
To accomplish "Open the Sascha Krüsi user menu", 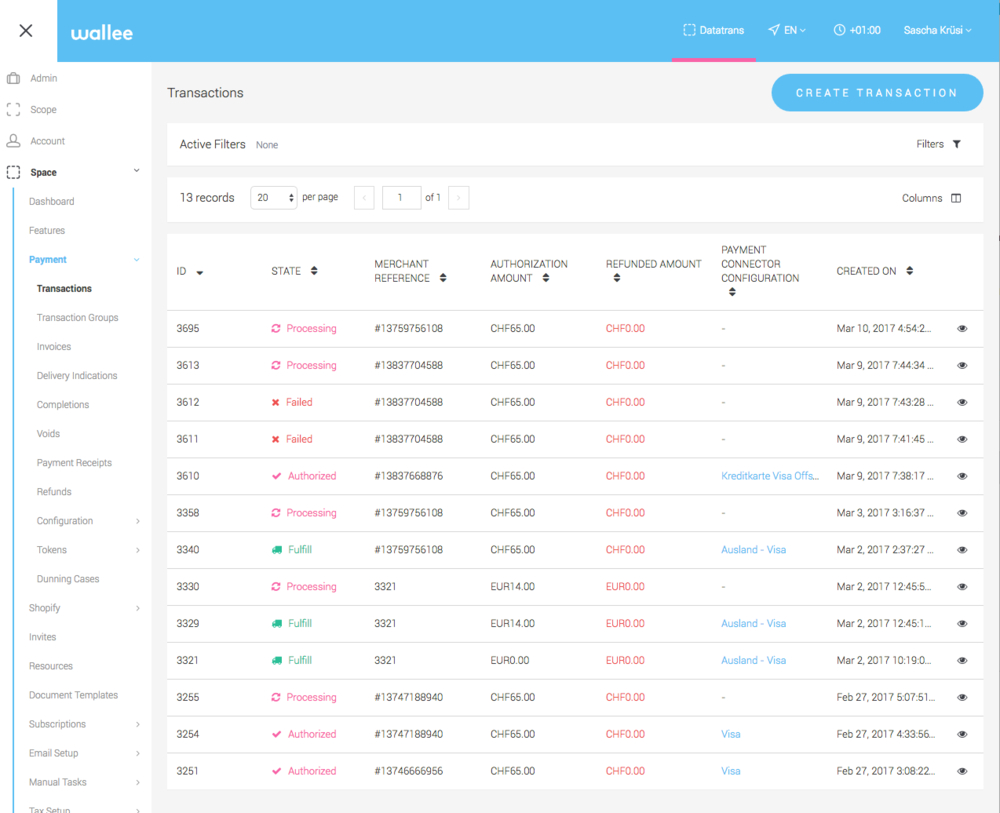I will [936, 30].
